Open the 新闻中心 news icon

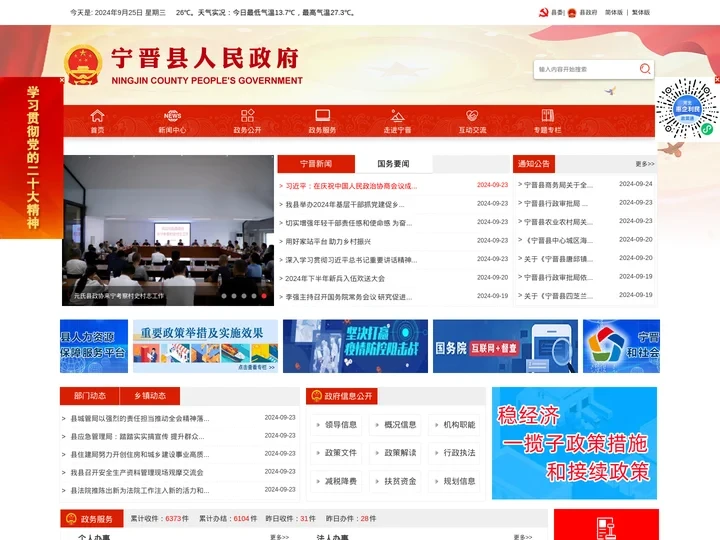click(x=172, y=115)
